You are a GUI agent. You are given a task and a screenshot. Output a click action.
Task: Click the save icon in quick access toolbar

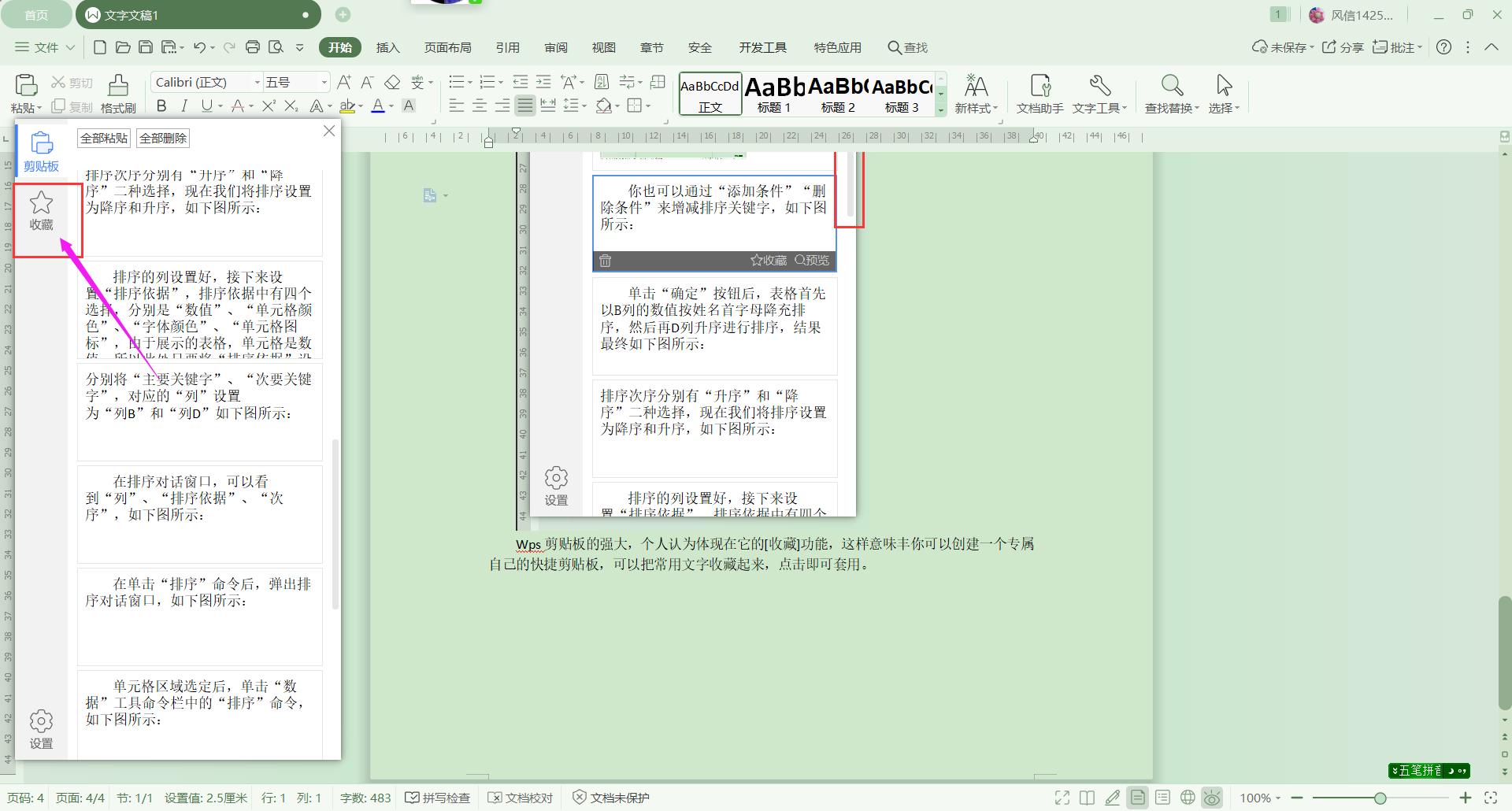pos(146,47)
